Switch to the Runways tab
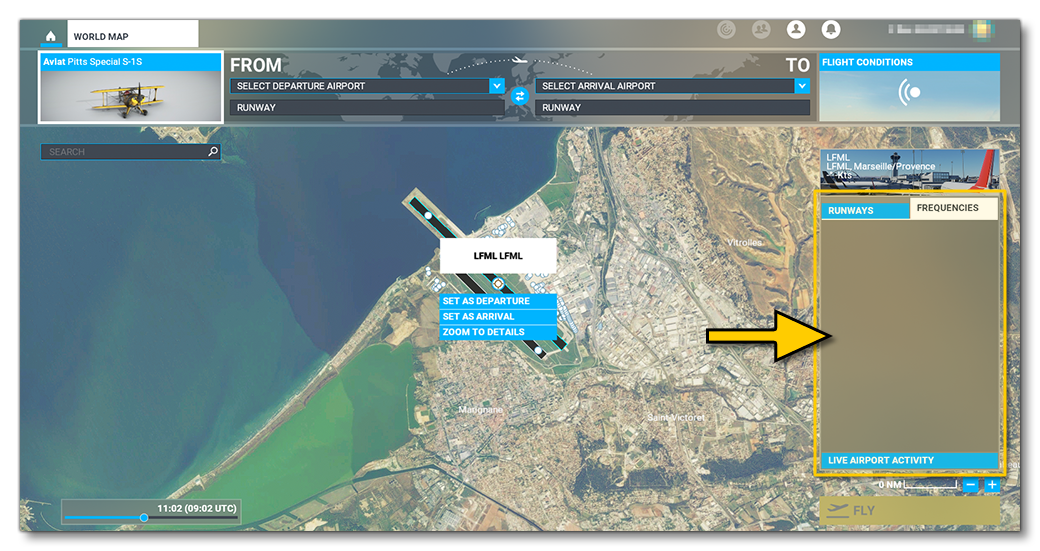 pos(865,210)
